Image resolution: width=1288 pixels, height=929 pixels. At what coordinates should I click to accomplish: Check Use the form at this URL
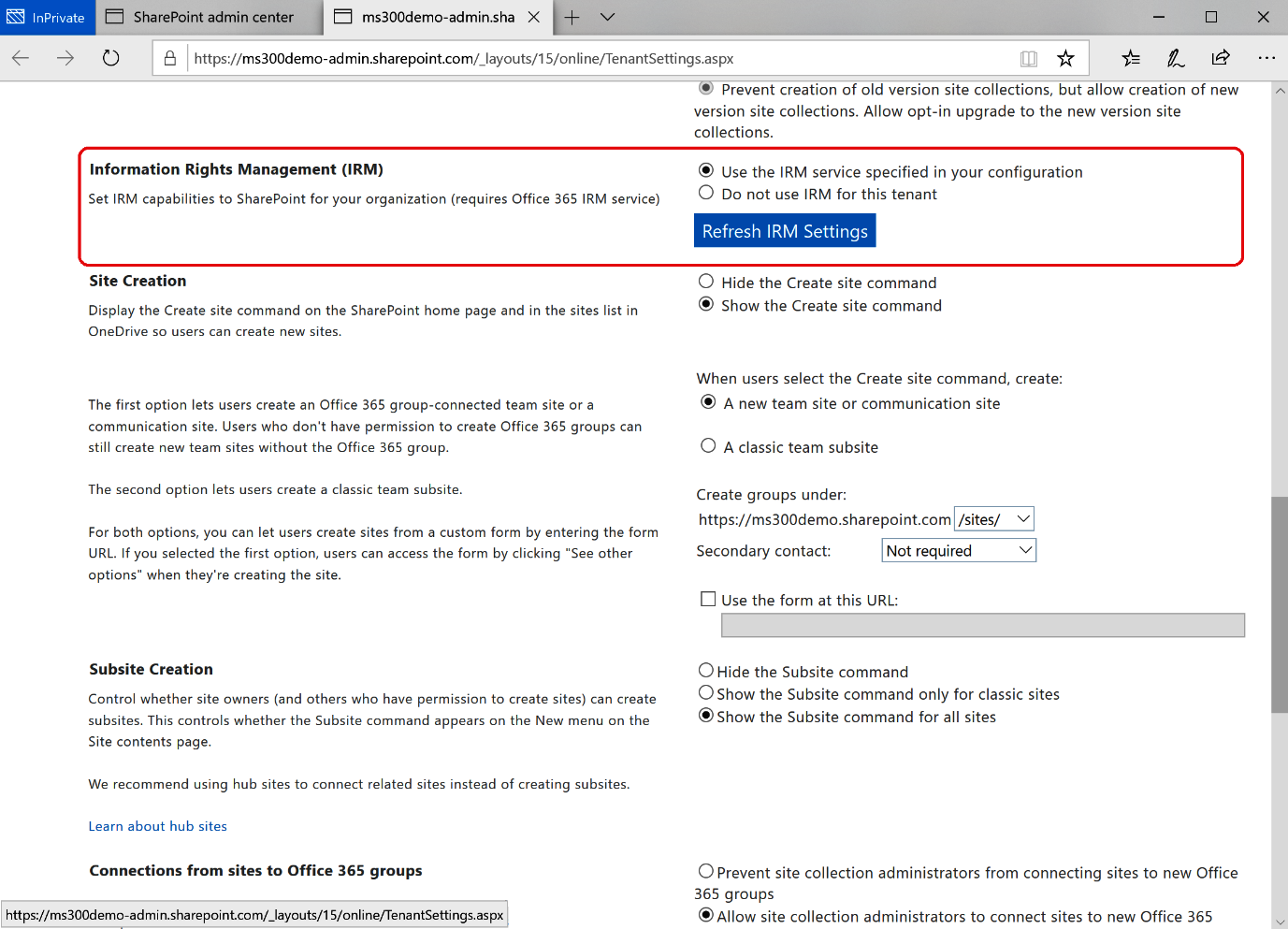(x=708, y=599)
